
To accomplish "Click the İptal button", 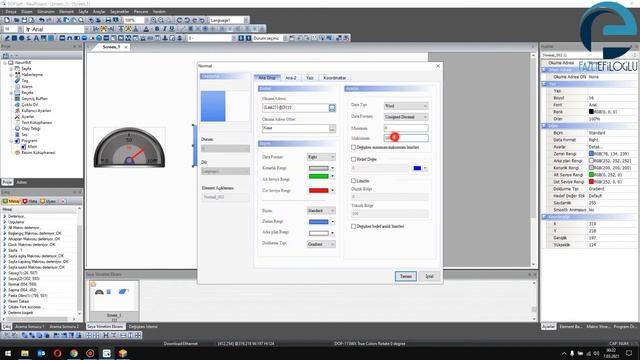I will point(429,276).
